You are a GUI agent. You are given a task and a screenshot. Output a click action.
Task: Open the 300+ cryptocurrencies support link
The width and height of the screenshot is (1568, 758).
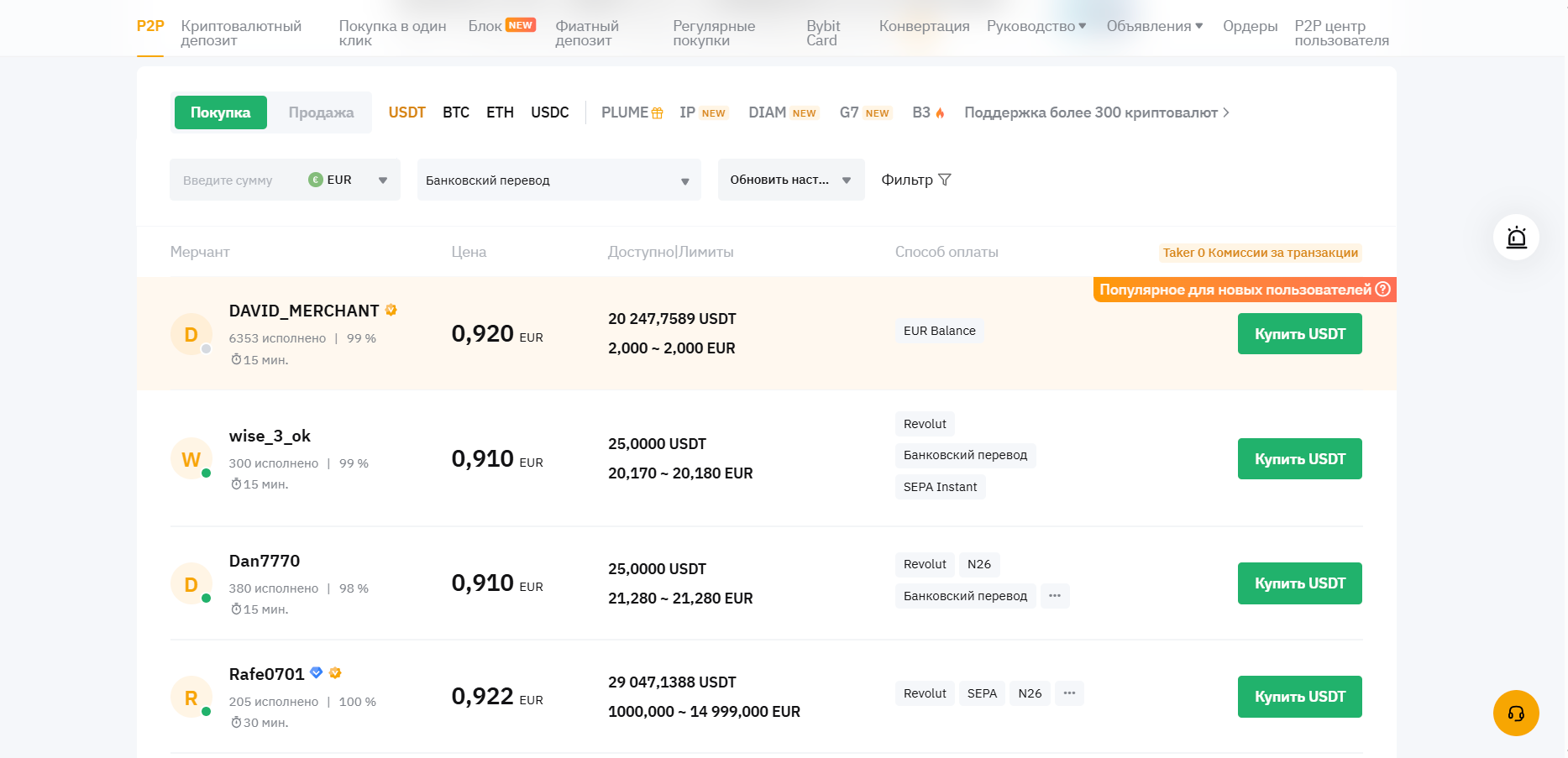(1096, 112)
